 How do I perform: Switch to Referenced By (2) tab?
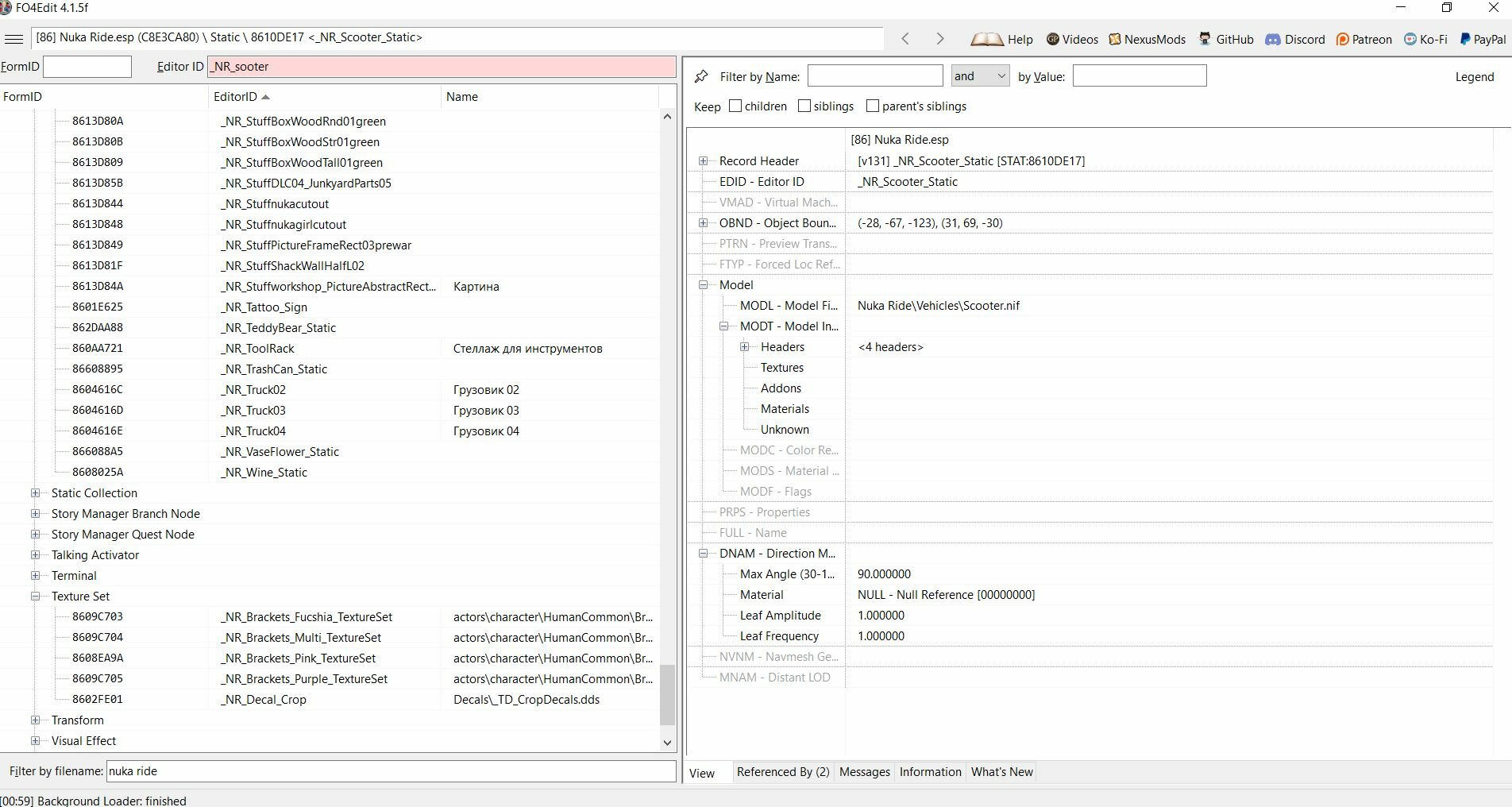pos(783,772)
